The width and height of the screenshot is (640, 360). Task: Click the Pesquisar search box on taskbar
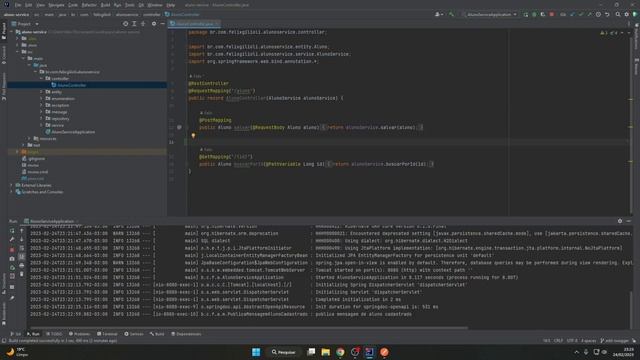[284, 352]
